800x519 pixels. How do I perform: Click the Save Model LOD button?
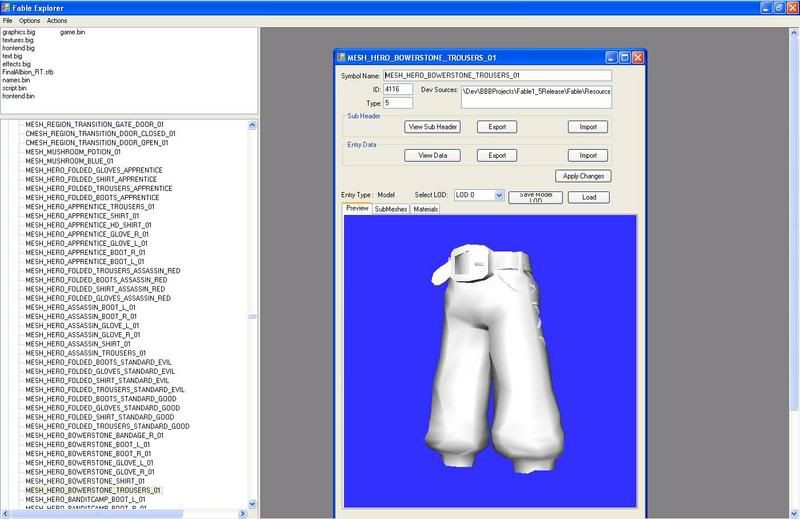[536, 197]
